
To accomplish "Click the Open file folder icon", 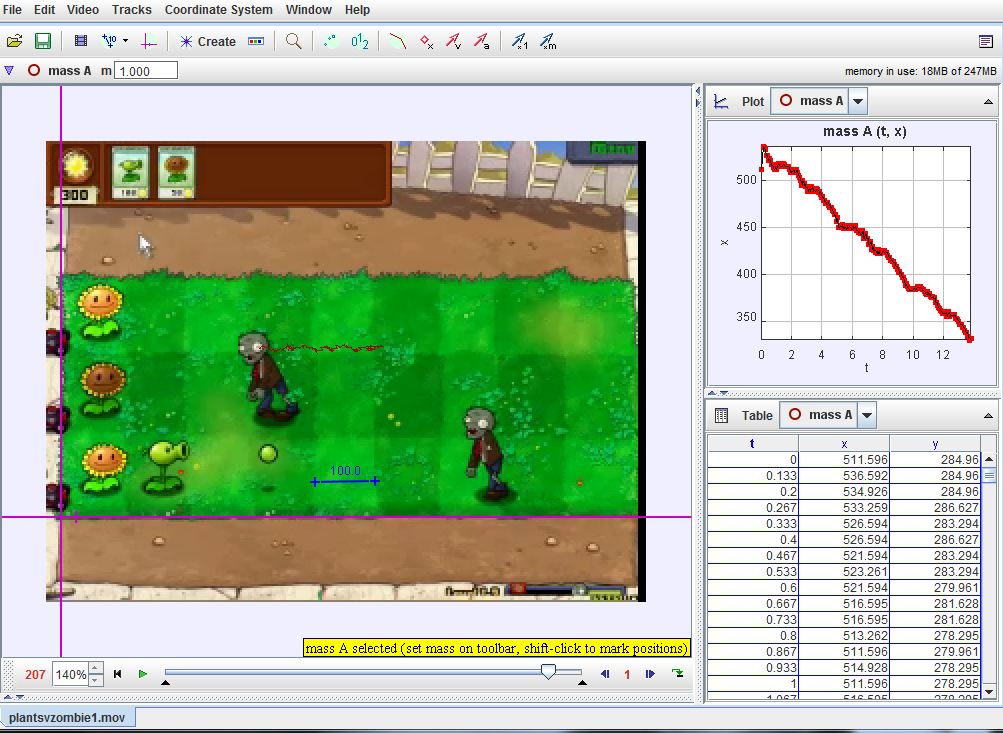I will [x=15, y=42].
